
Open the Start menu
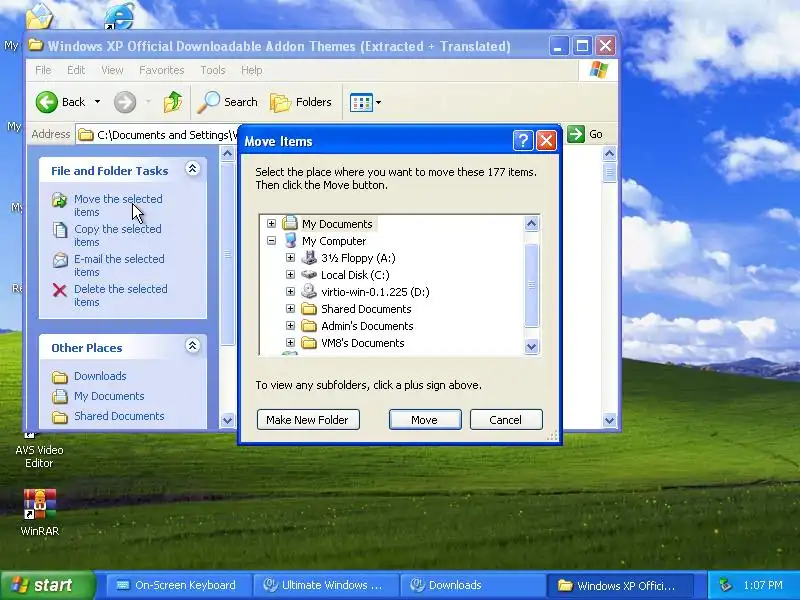pos(48,585)
